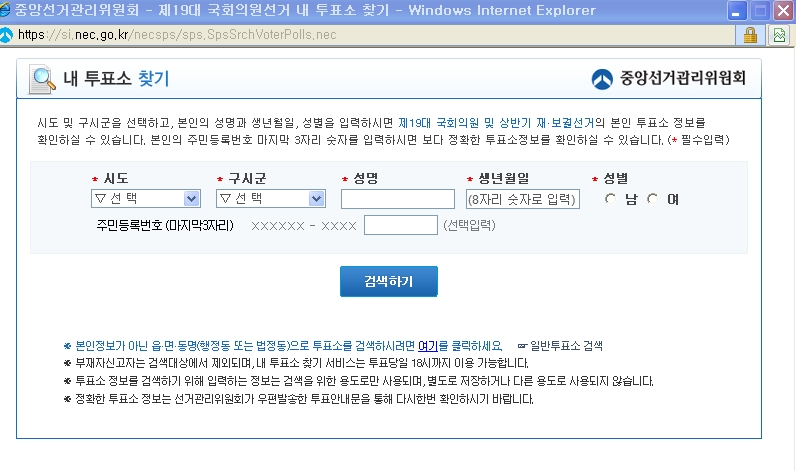Open the 구시군 dropdown
Viewport: 796px width, 471px height.
click(271, 198)
